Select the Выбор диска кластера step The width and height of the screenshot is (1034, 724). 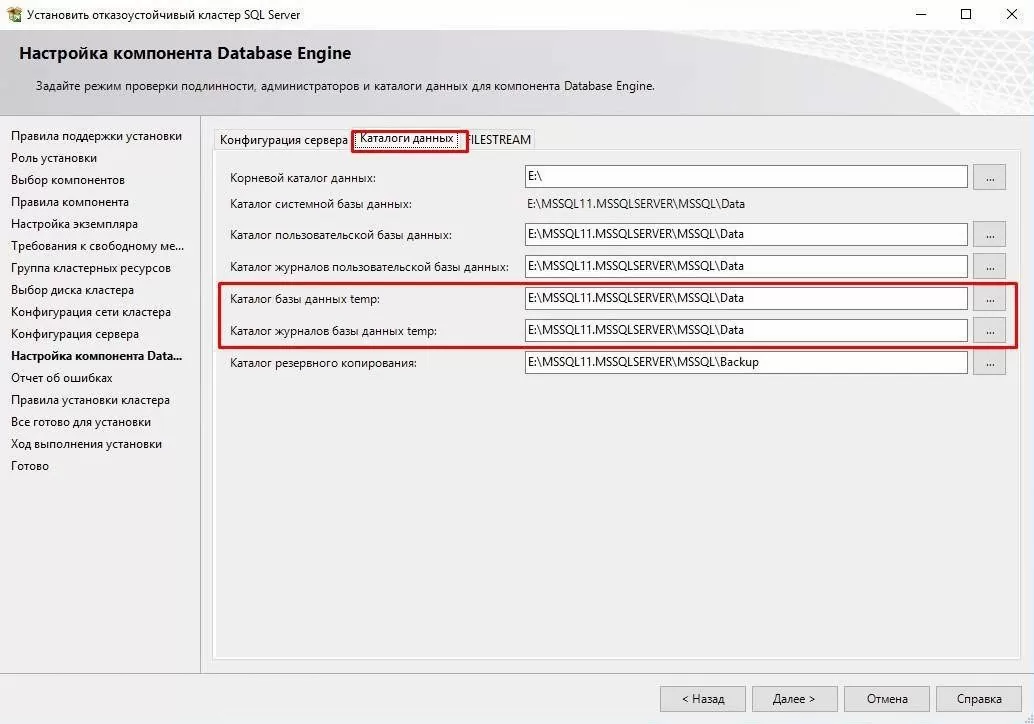[73, 290]
